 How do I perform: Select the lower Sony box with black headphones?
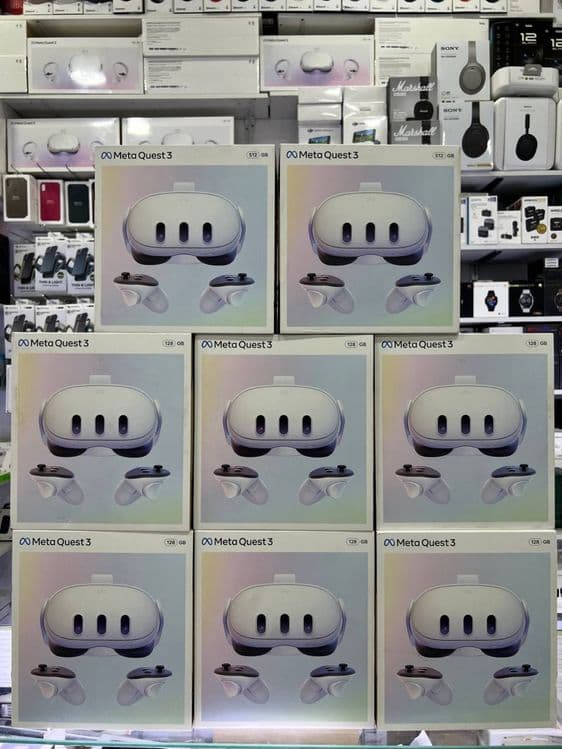[x=468, y=136]
